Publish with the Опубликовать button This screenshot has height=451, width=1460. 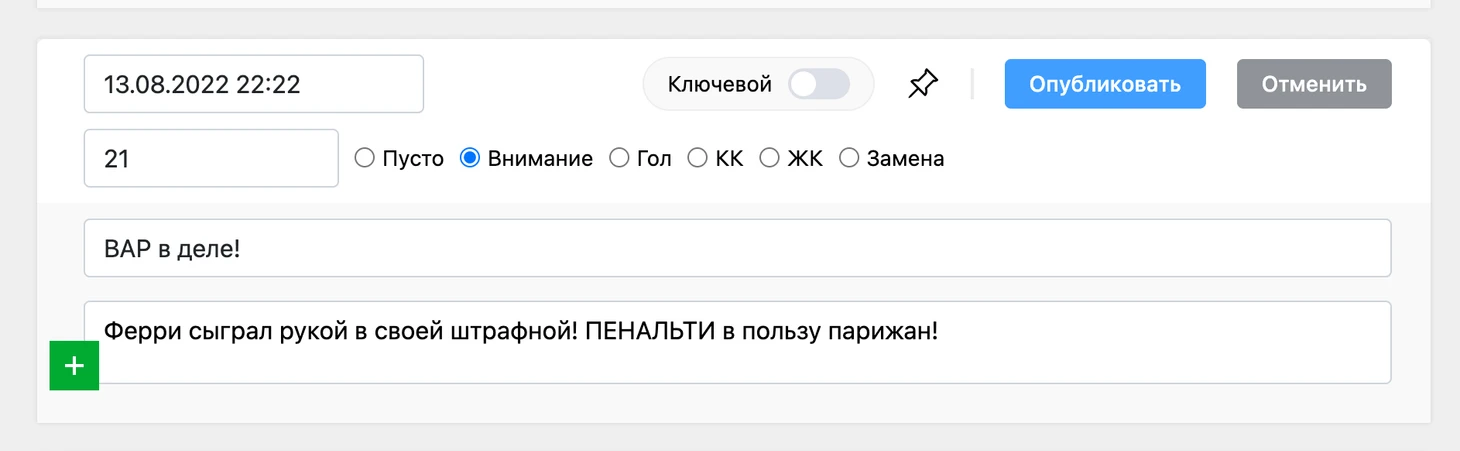click(1105, 84)
